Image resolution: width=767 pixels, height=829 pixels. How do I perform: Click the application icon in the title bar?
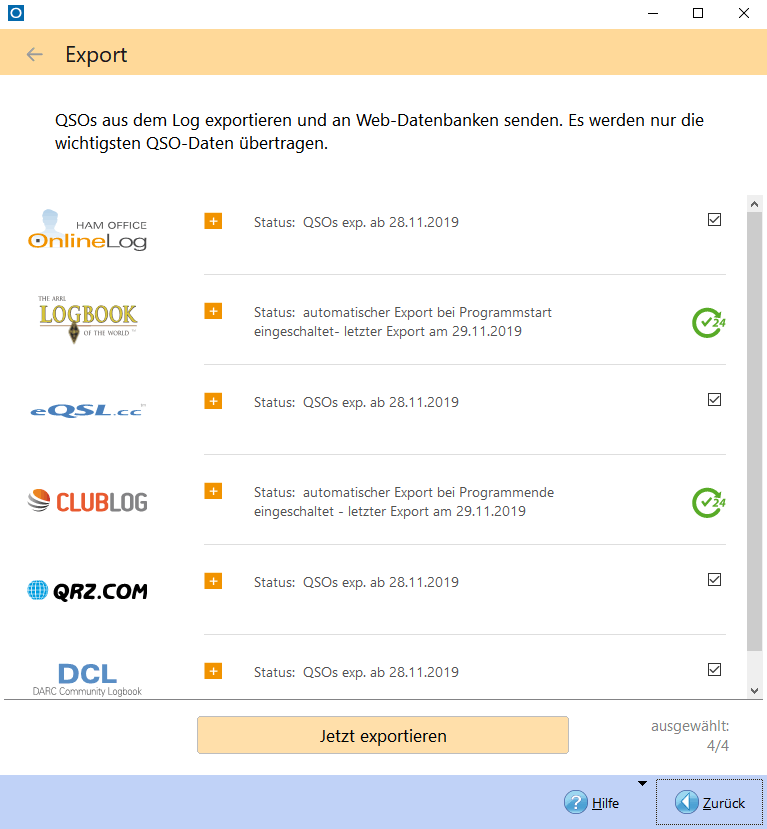[x=16, y=13]
